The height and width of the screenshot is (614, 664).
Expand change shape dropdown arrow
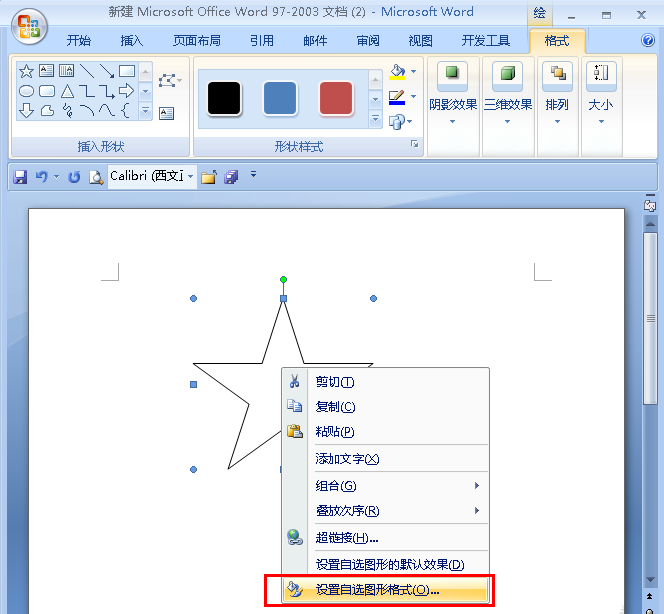pyautogui.click(x=409, y=122)
